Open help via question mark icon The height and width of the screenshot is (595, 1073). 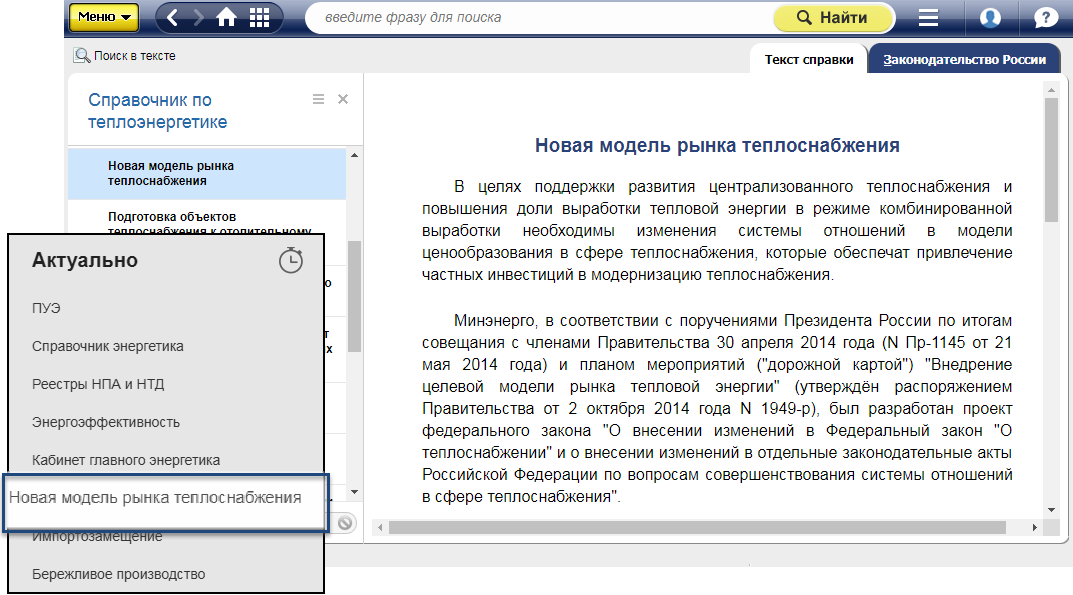1046,18
